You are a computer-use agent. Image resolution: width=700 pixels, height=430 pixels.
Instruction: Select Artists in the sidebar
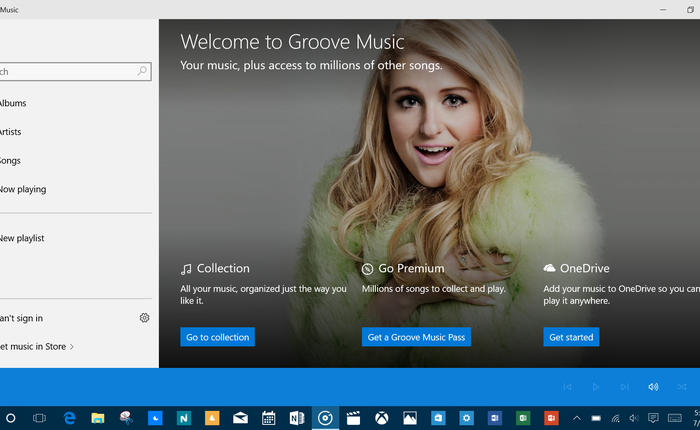pos(10,132)
